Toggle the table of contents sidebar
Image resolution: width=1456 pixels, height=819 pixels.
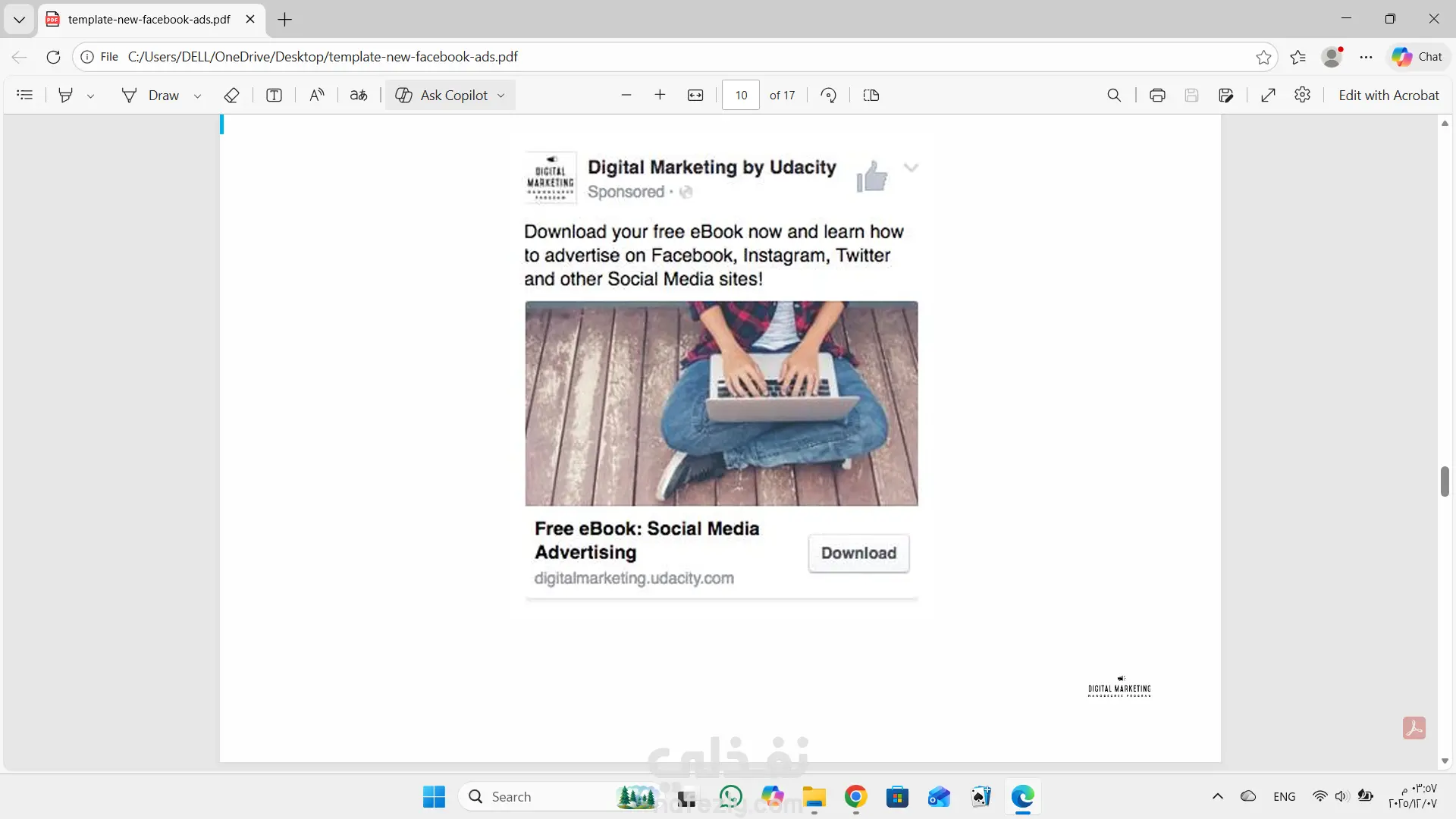[25, 96]
